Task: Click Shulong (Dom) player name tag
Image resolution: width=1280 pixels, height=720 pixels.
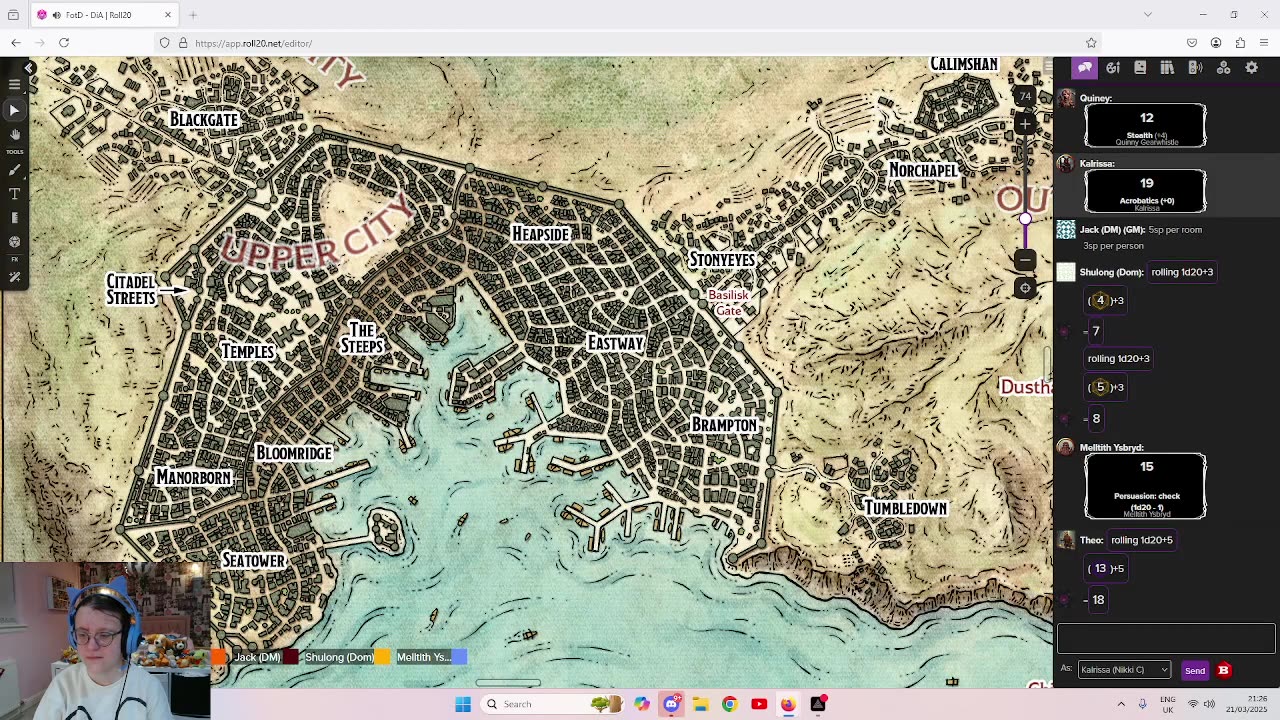Action: pyautogui.click(x=338, y=657)
